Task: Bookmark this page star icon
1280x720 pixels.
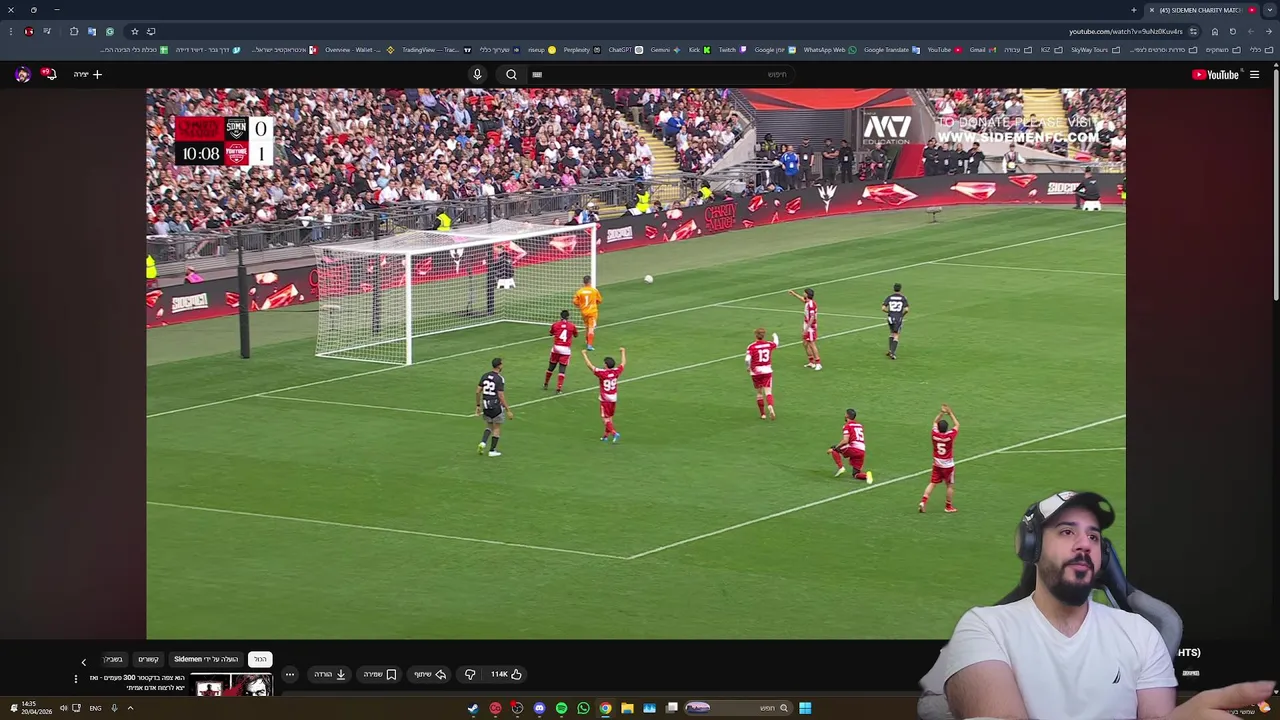Action: [135, 31]
